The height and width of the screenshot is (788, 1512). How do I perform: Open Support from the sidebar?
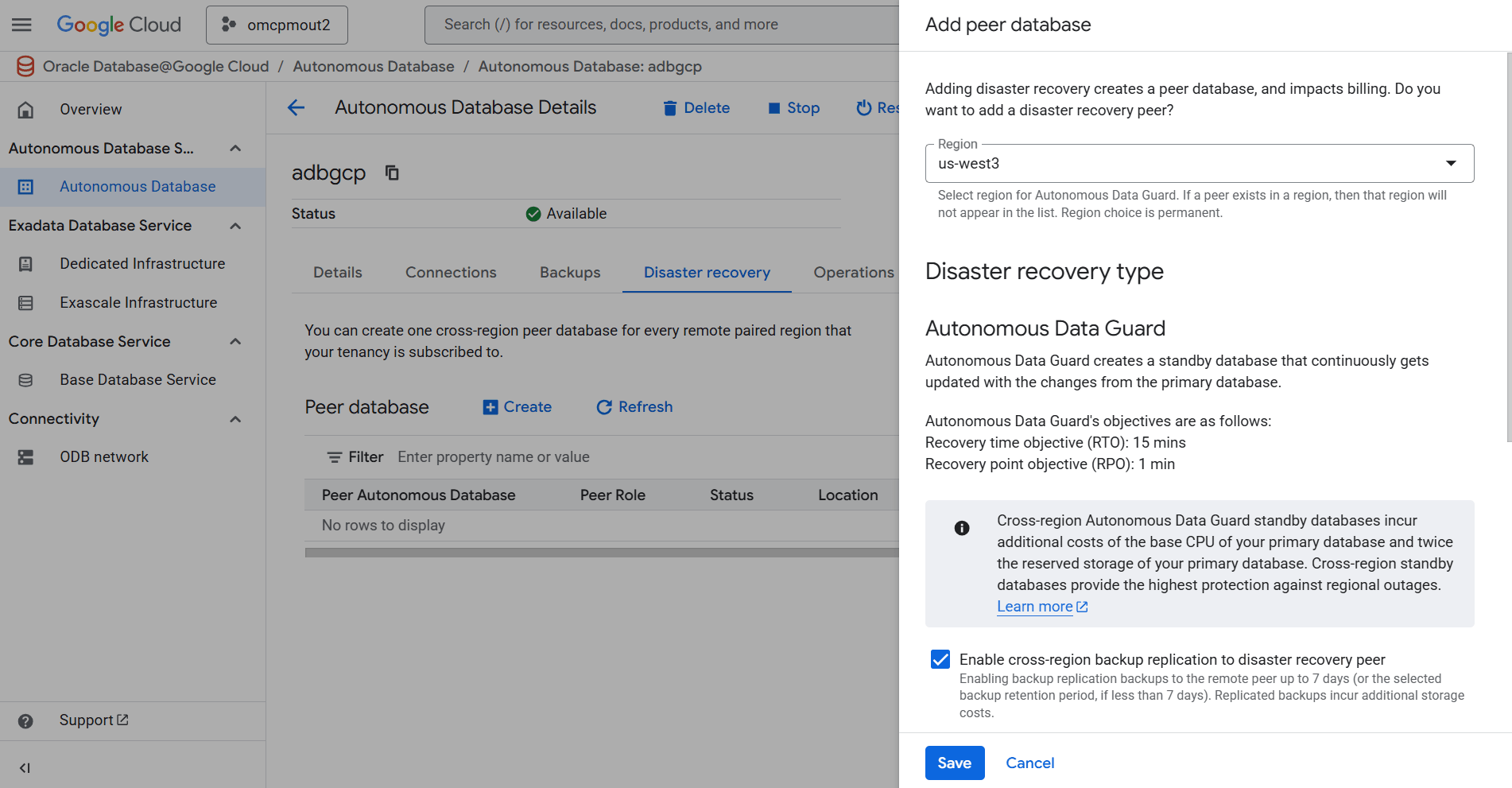[x=87, y=720]
